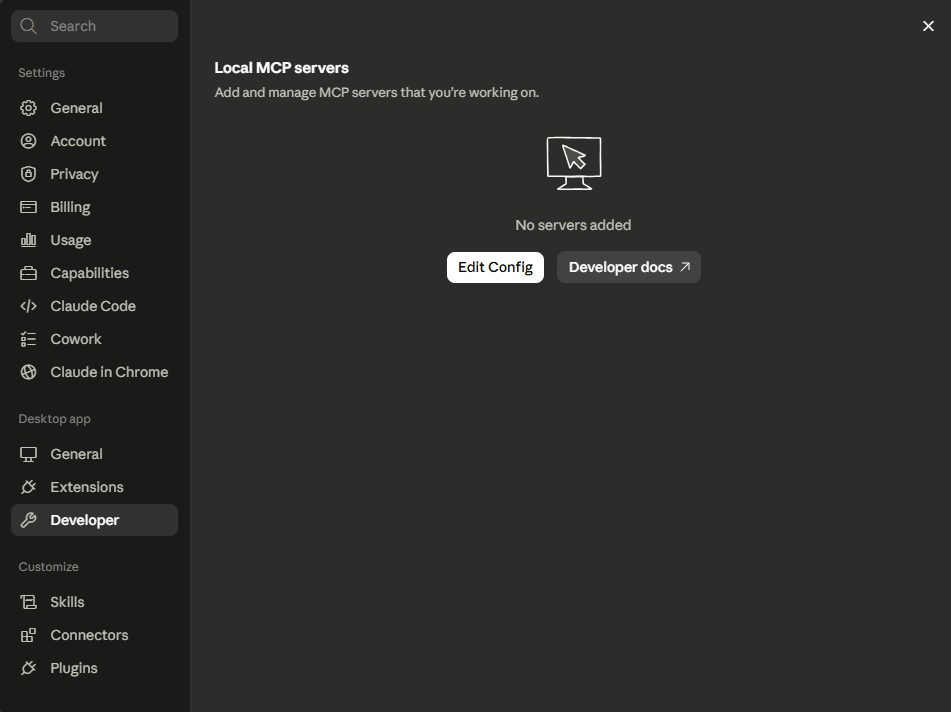The width and height of the screenshot is (951, 712).
Task: Open the Plugins page
Action: 94,668
